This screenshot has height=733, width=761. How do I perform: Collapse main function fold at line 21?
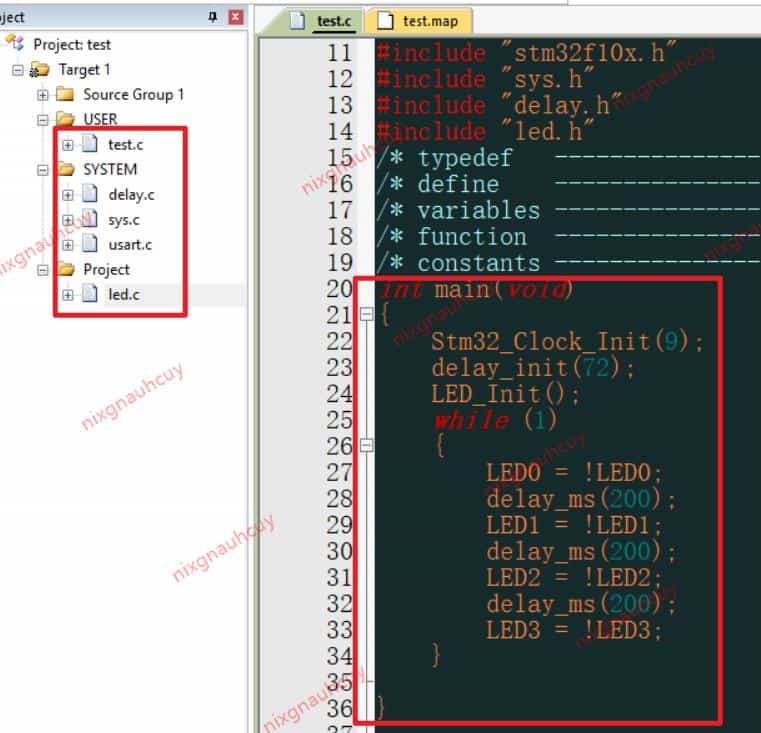pyautogui.click(x=367, y=315)
